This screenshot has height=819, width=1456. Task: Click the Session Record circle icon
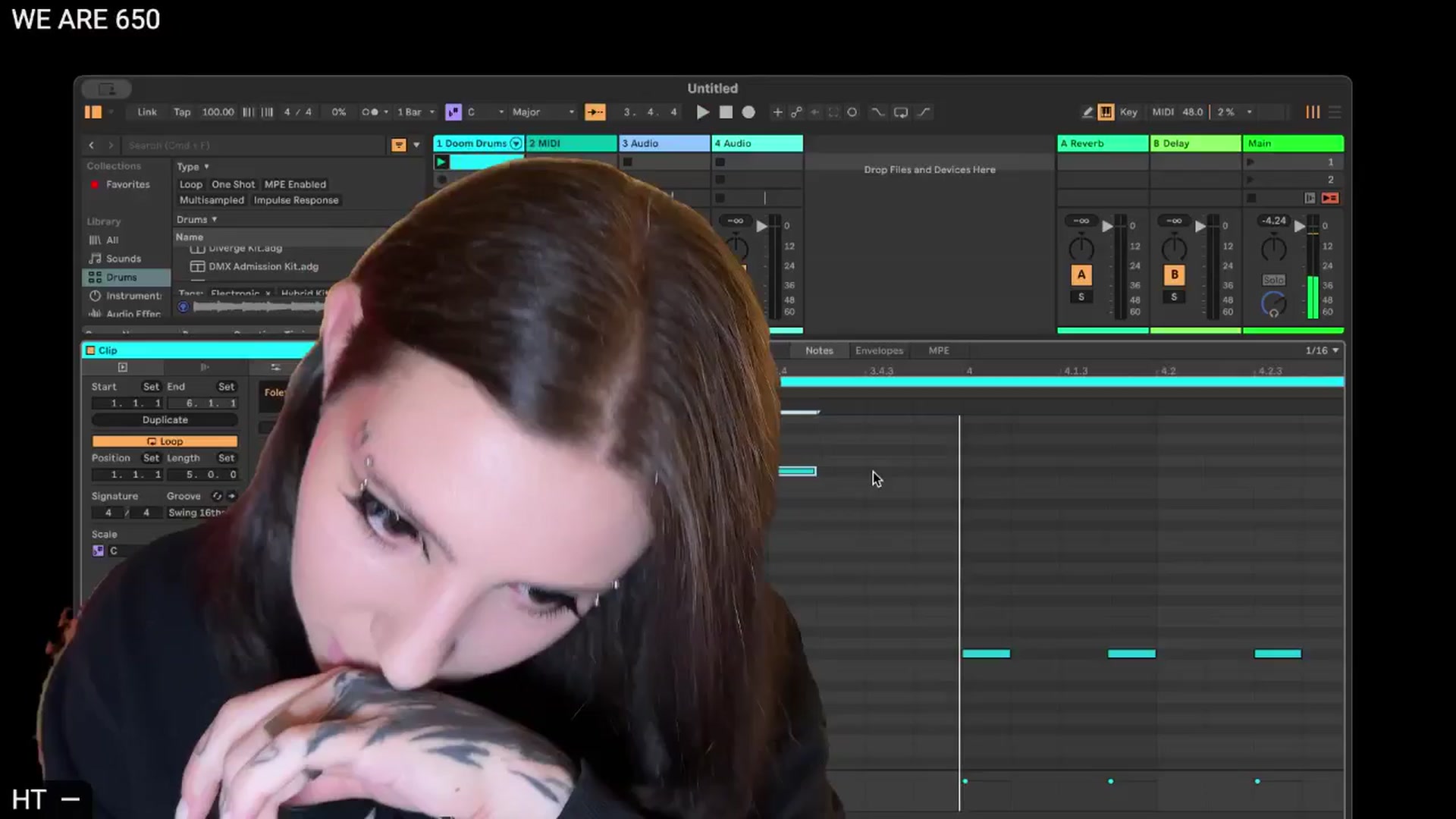pos(852,112)
